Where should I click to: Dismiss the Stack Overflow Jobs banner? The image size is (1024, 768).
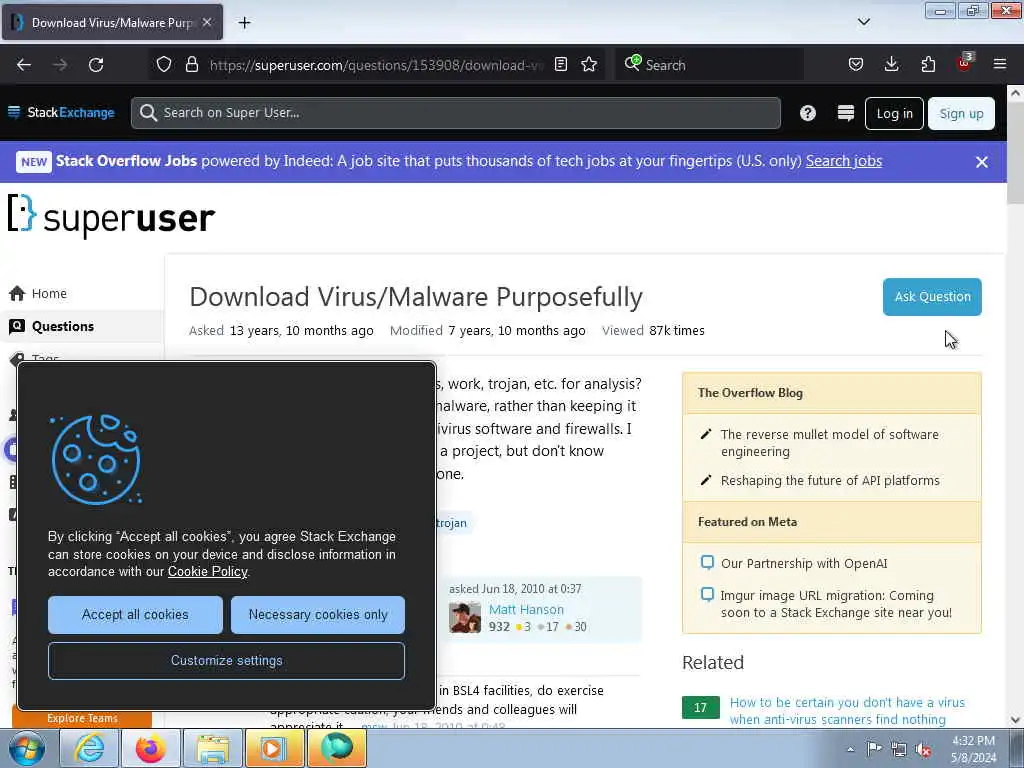pos(982,162)
